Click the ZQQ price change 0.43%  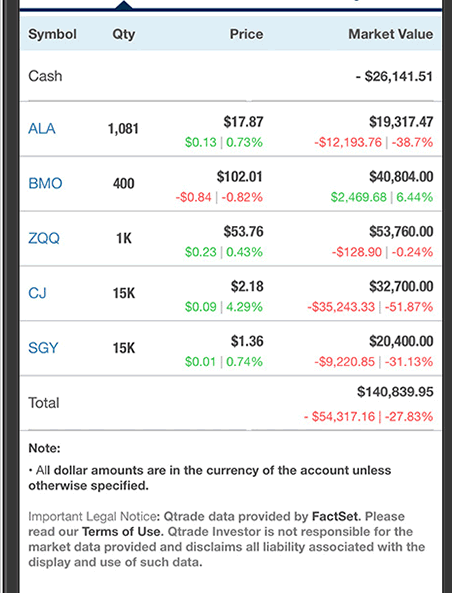tap(244, 252)
